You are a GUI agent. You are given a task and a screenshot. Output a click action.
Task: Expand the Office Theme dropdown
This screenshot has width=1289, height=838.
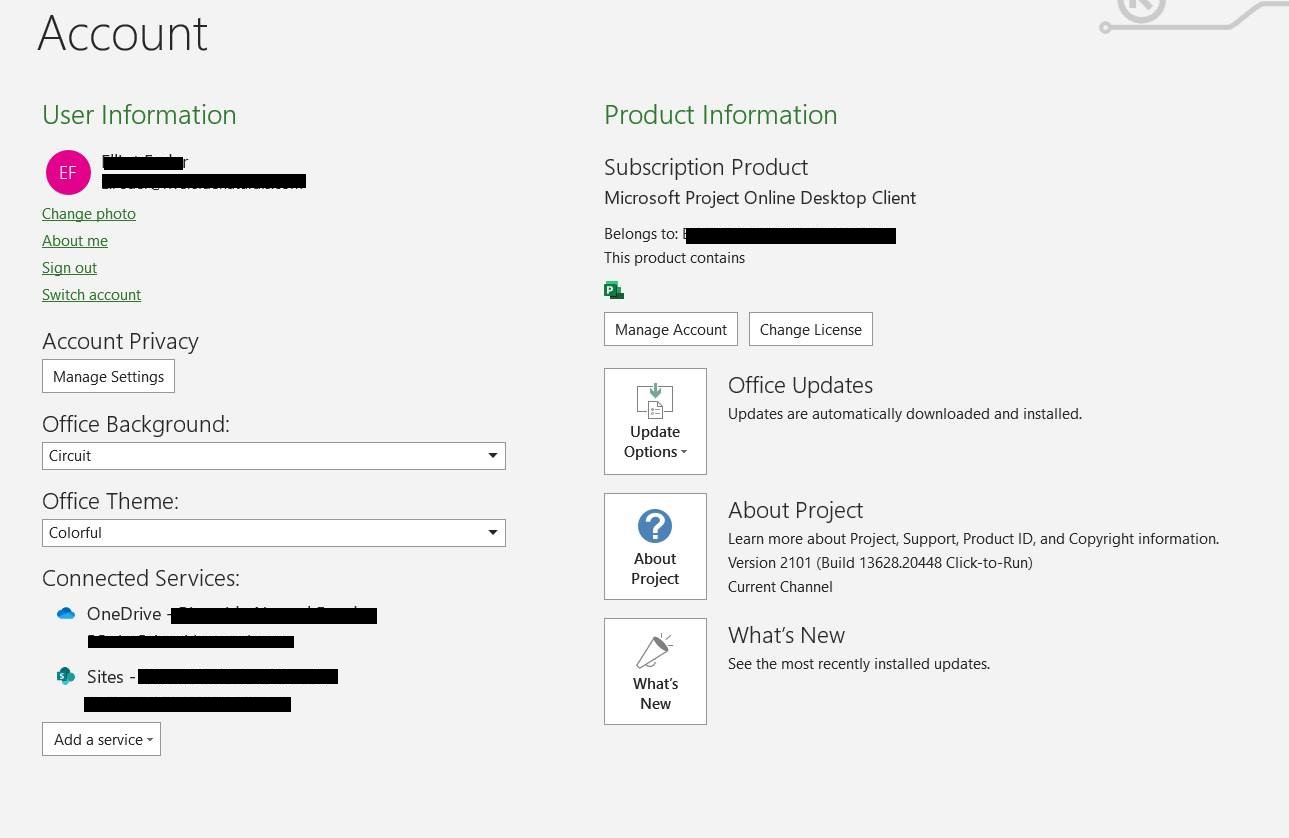[274, 532]
